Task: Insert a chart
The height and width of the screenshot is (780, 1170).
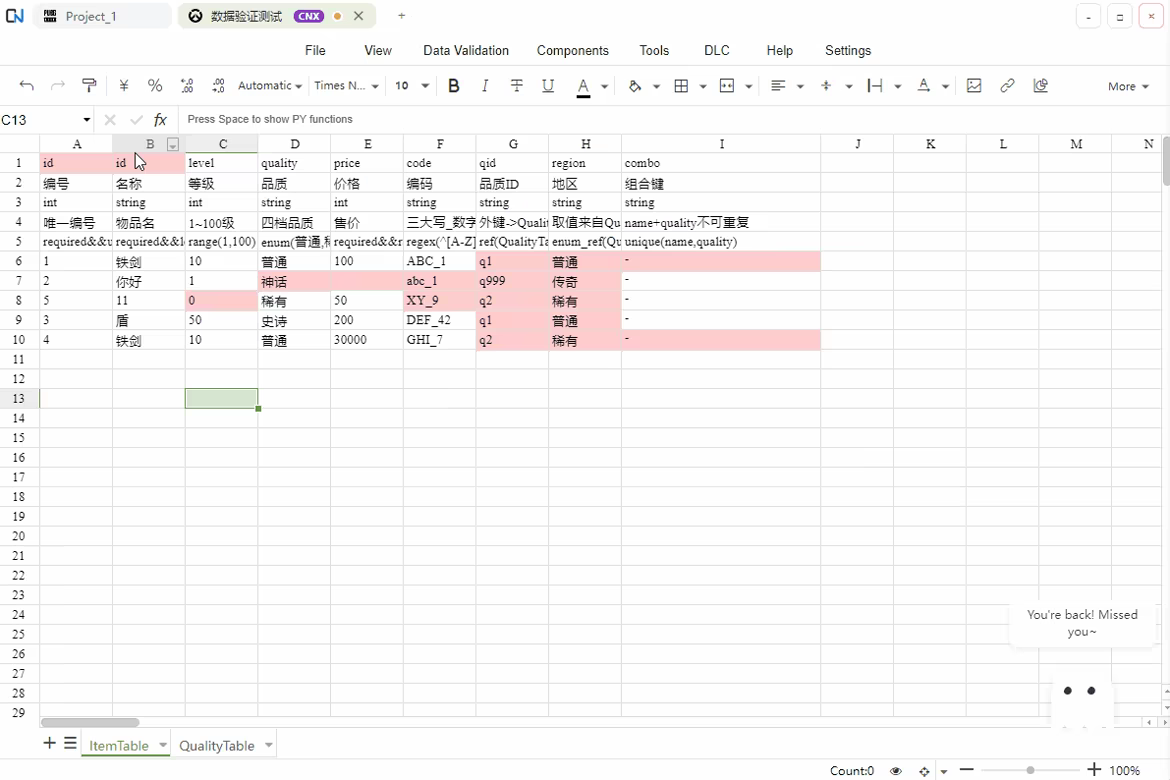Action: pos(1041,86)
